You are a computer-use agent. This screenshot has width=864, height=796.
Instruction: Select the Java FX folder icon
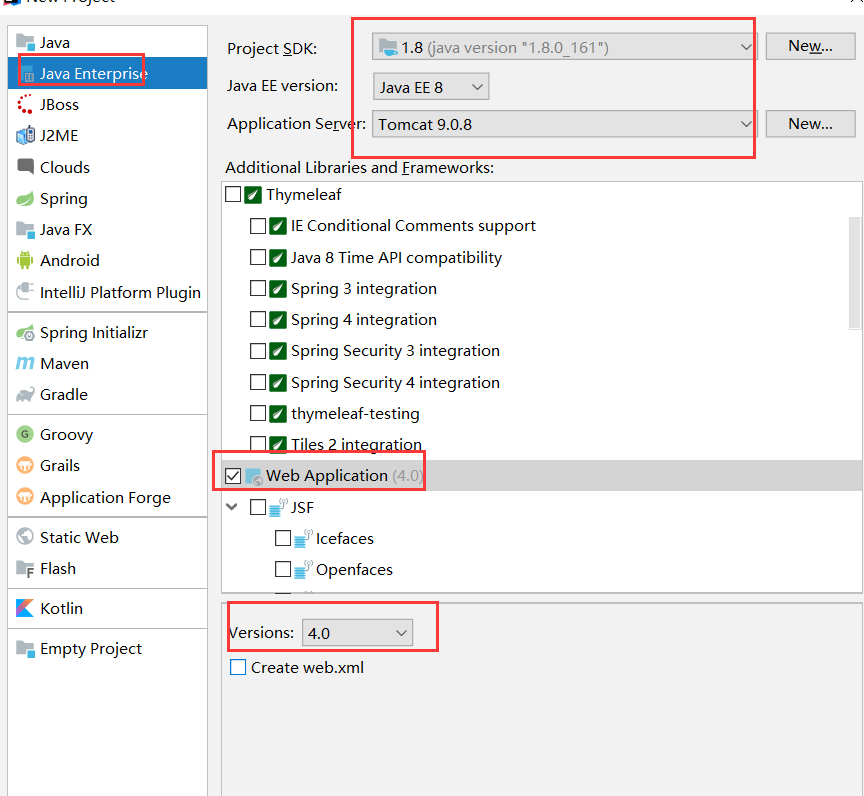coord(25,229)
